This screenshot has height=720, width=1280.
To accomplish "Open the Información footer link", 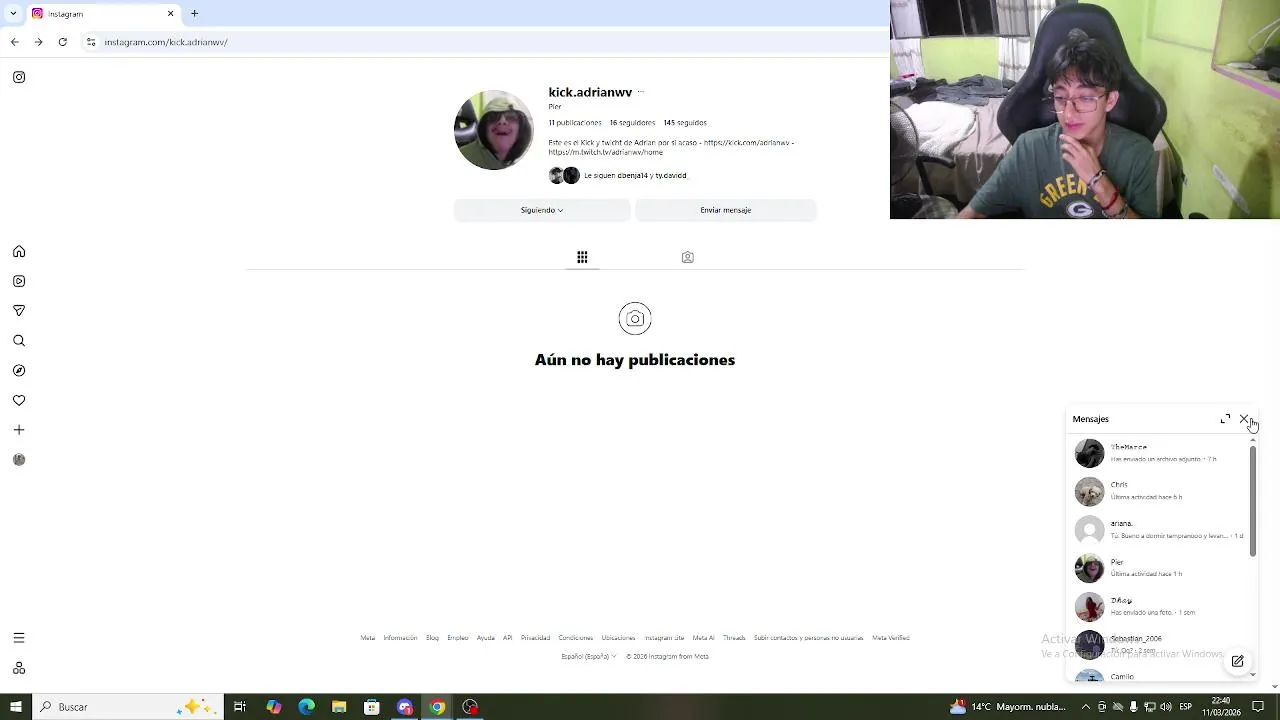I will click(400, 638).
